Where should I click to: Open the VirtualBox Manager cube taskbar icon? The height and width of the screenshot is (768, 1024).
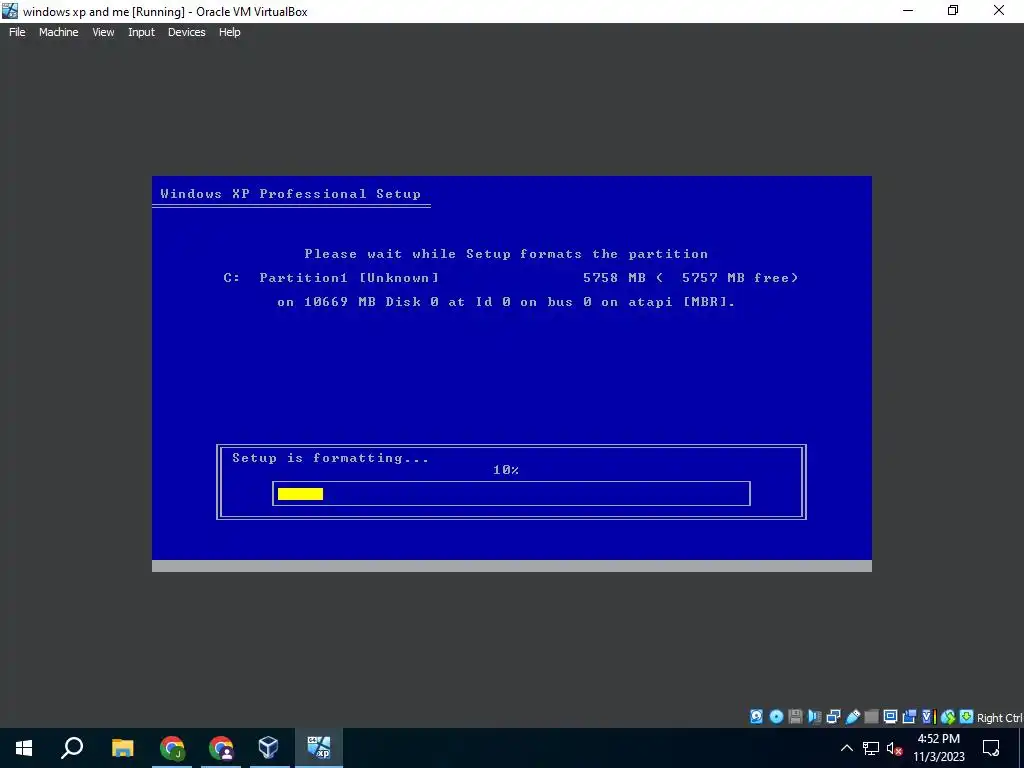268,748
